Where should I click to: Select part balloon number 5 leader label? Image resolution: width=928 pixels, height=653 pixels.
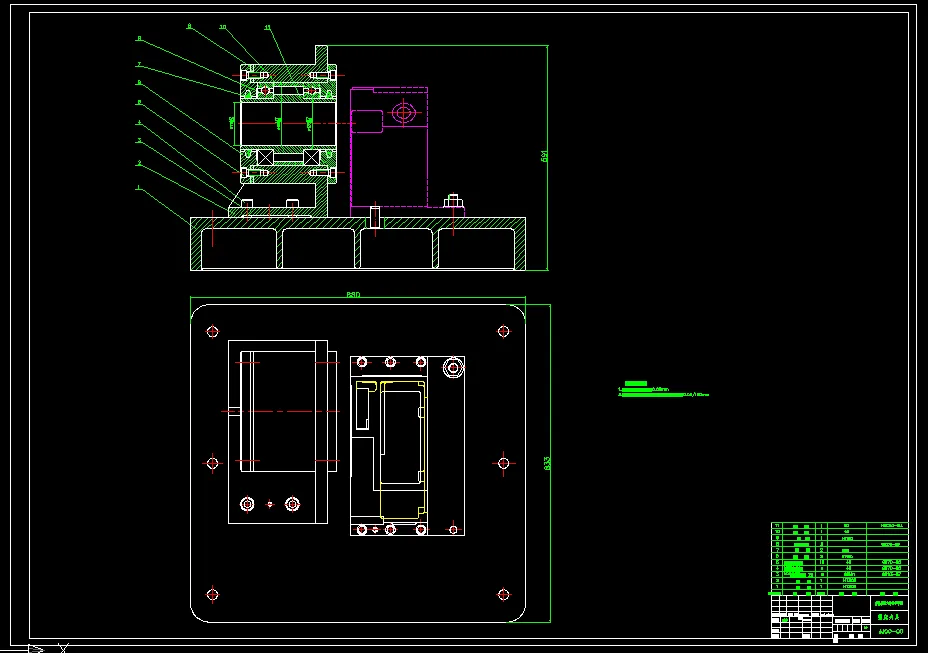139,102
